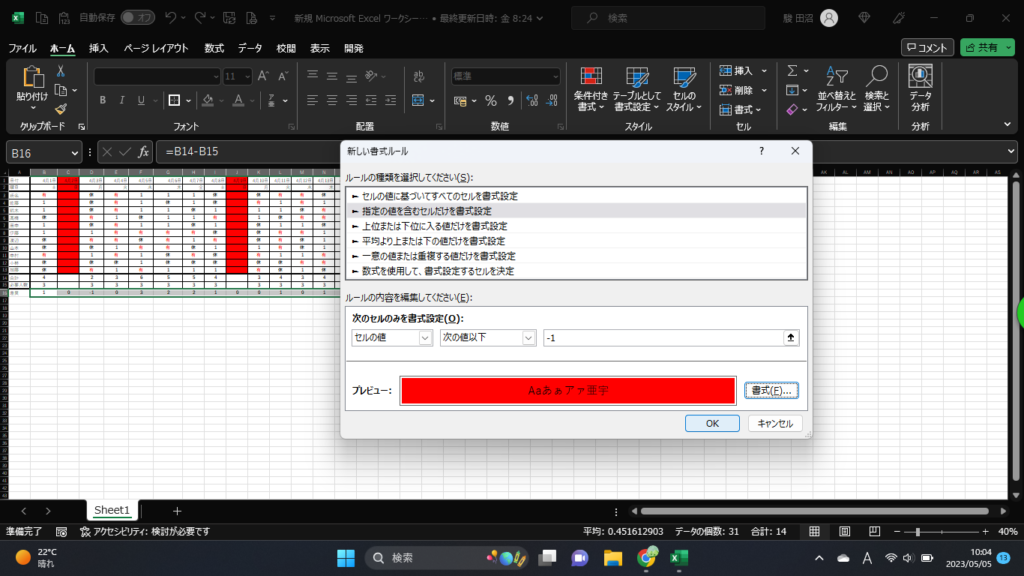Click the Share (共有) button
The width and height of the screenshot is (1024, 576).
coord(987,48)
